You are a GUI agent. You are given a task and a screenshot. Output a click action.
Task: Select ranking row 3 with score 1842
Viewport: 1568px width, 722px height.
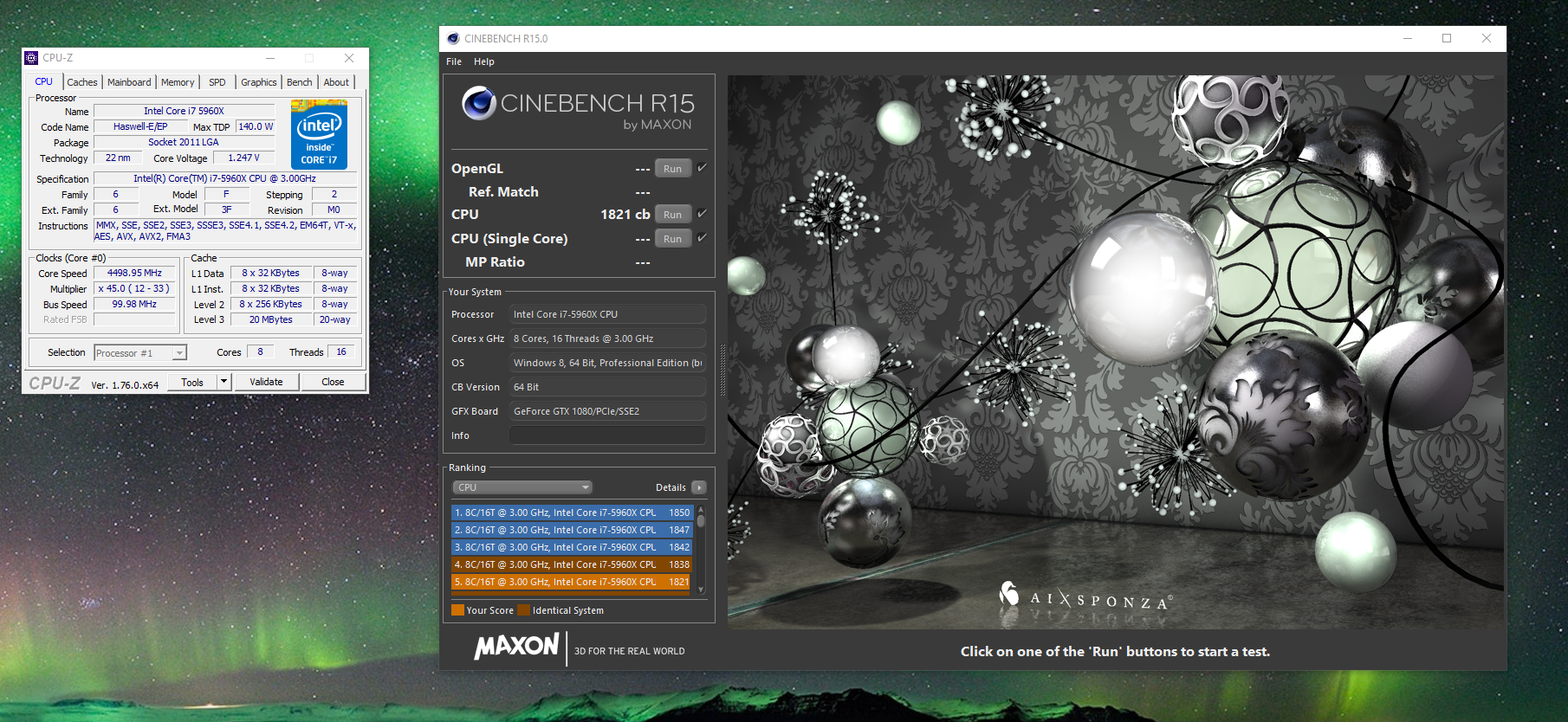(572, 547)
